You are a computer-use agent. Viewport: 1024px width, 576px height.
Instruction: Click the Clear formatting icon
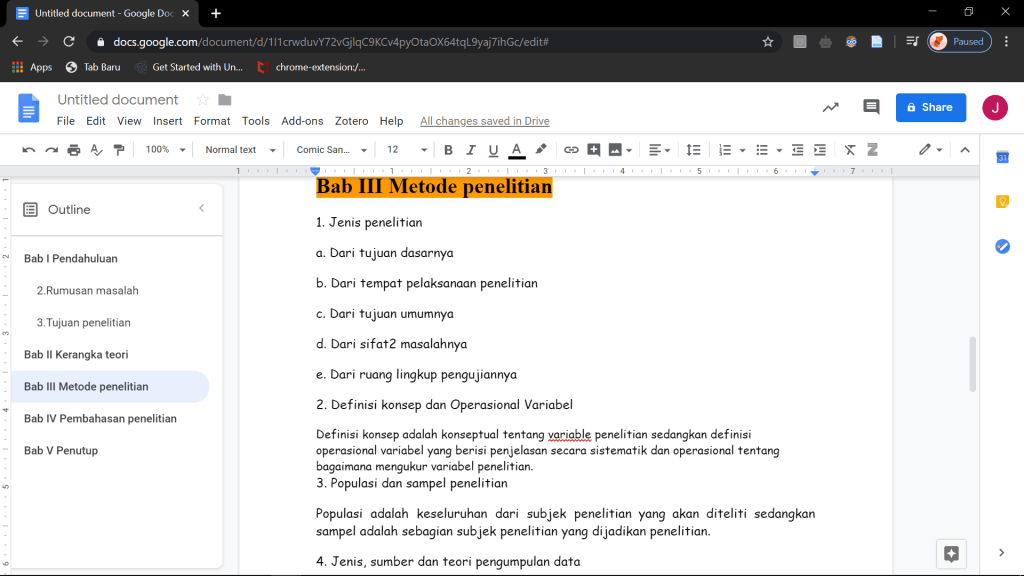point(850,150)
